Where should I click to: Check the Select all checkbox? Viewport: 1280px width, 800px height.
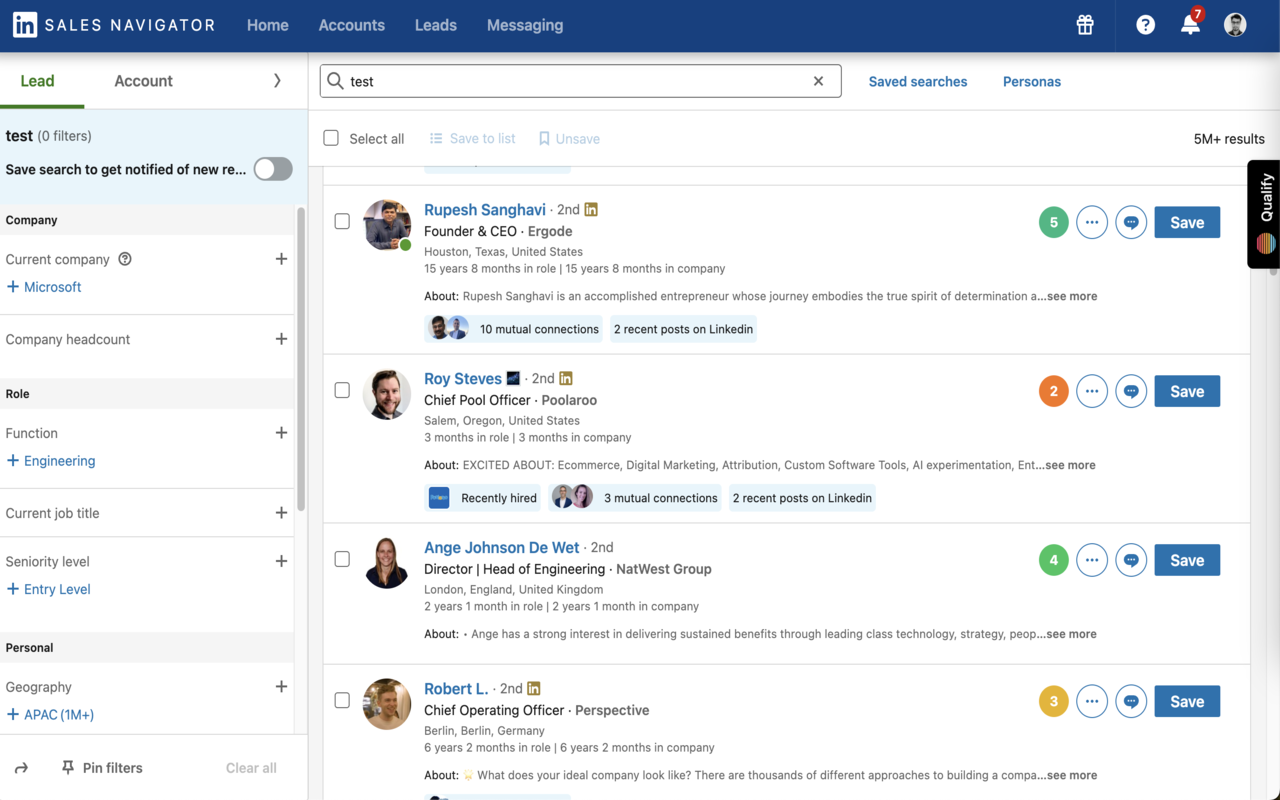point(331,138)
